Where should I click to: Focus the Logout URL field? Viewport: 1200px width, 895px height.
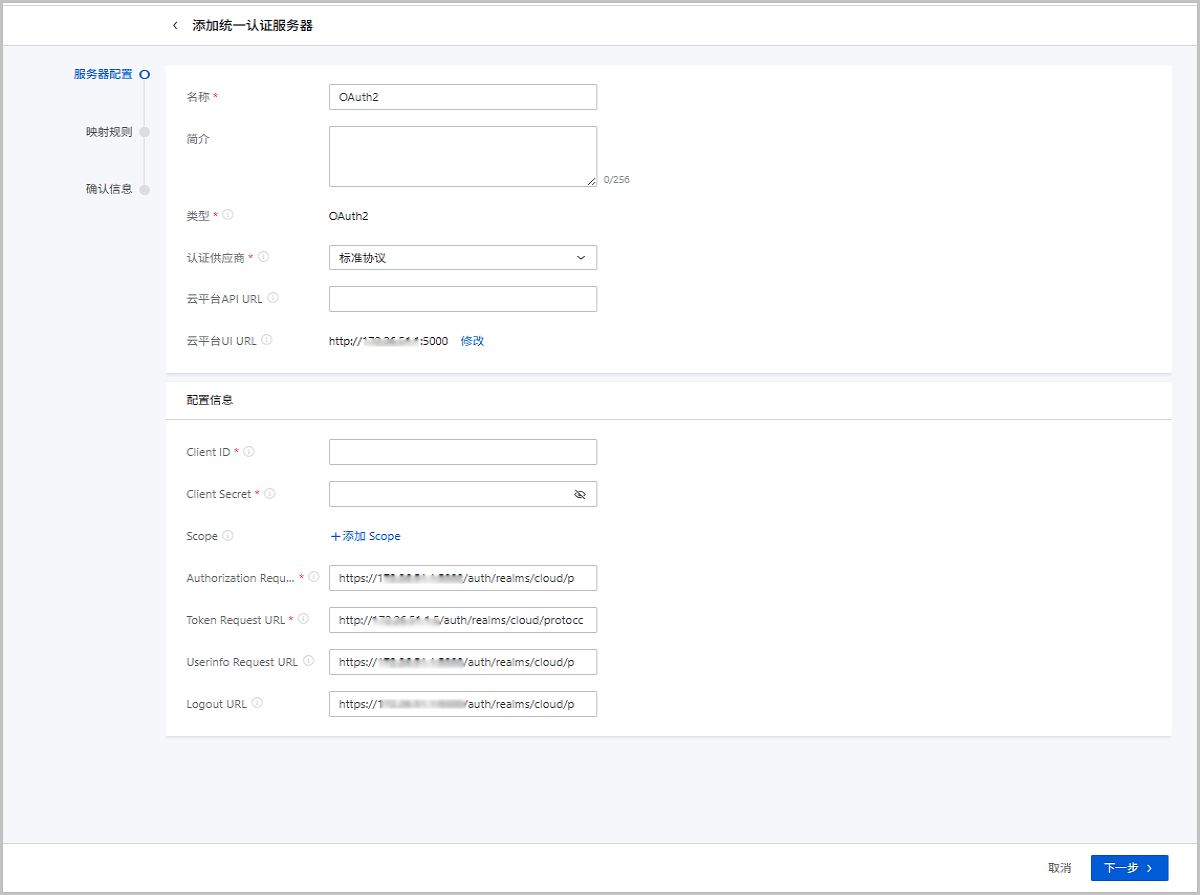[x=463, y=704]
